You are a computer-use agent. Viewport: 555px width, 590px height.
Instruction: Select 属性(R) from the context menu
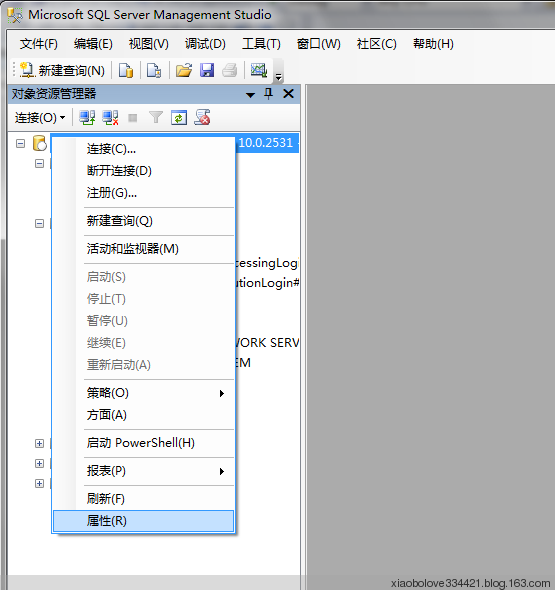[x=143, y=521]
